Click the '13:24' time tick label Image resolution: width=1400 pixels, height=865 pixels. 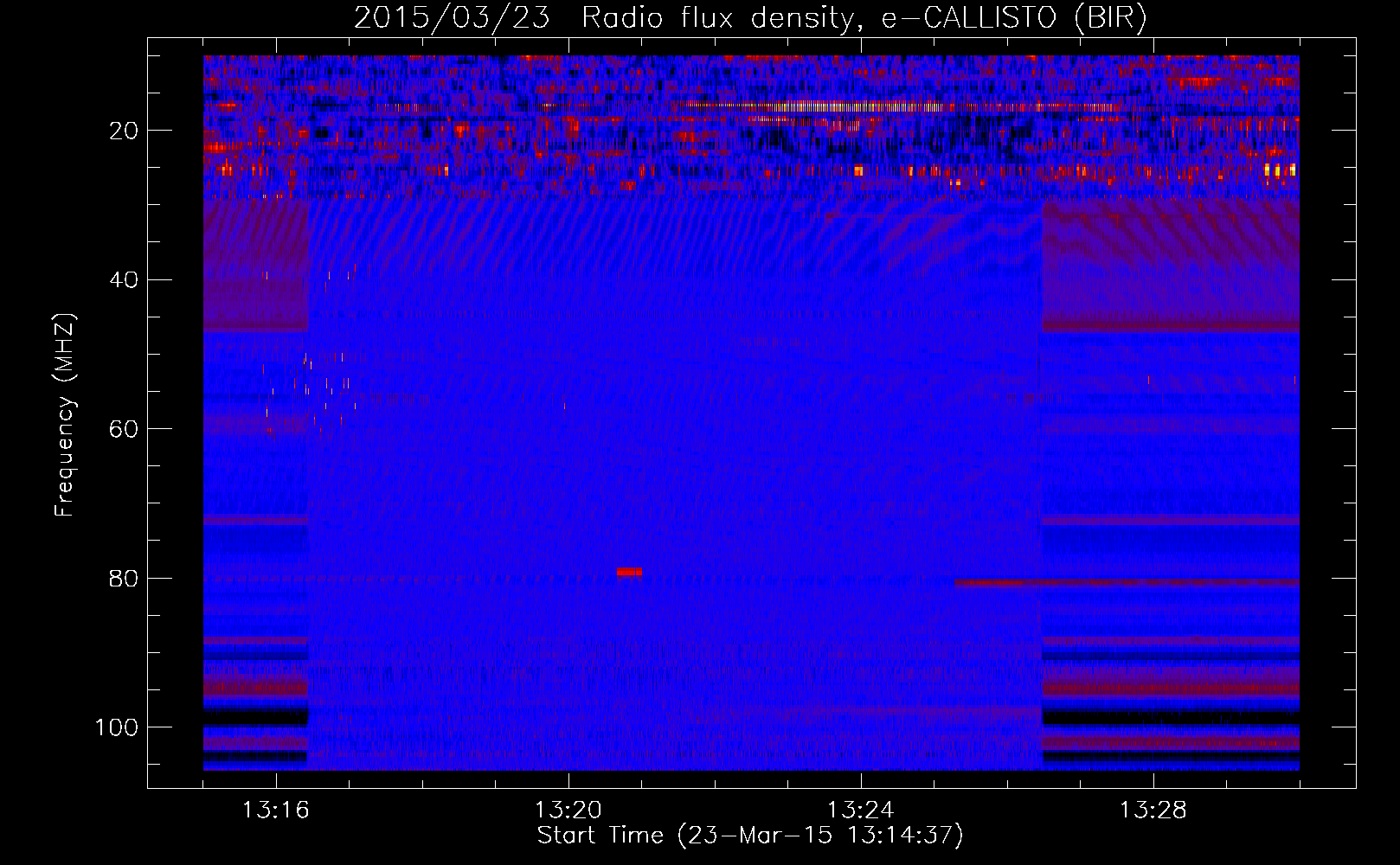pos(860,811)
